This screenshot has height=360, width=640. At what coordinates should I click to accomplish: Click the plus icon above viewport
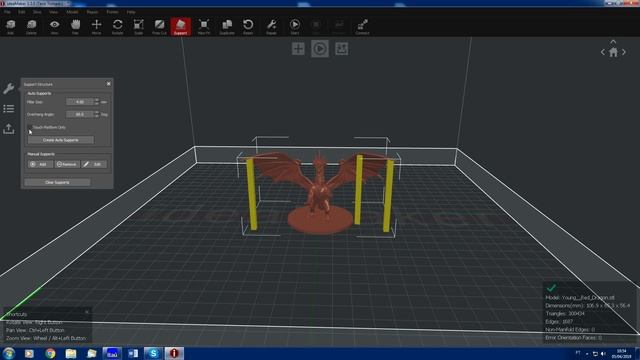[x=298, y=49]
